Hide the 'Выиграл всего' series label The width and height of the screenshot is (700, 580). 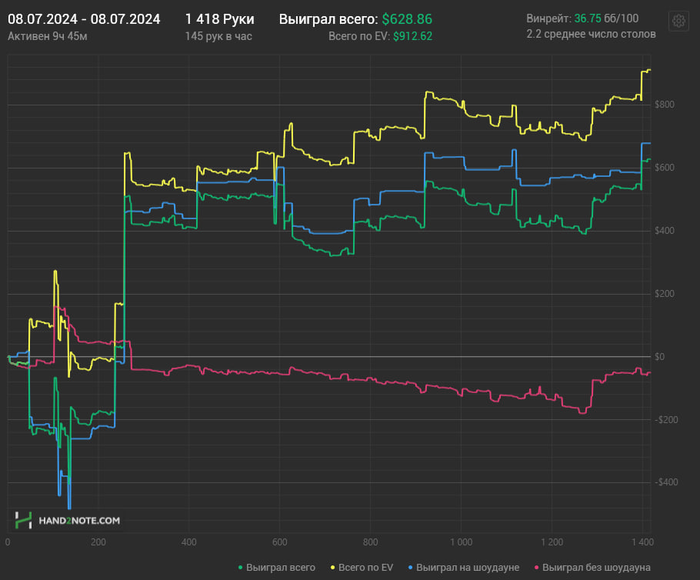pyautogui.click(x=280, y=567)
